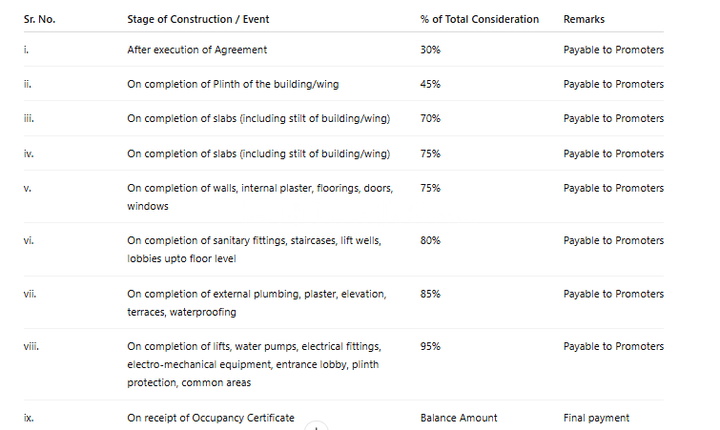720x430 pixels.
Task: Select the lifts, water pumps stage text
Action: tap(254, 364)
